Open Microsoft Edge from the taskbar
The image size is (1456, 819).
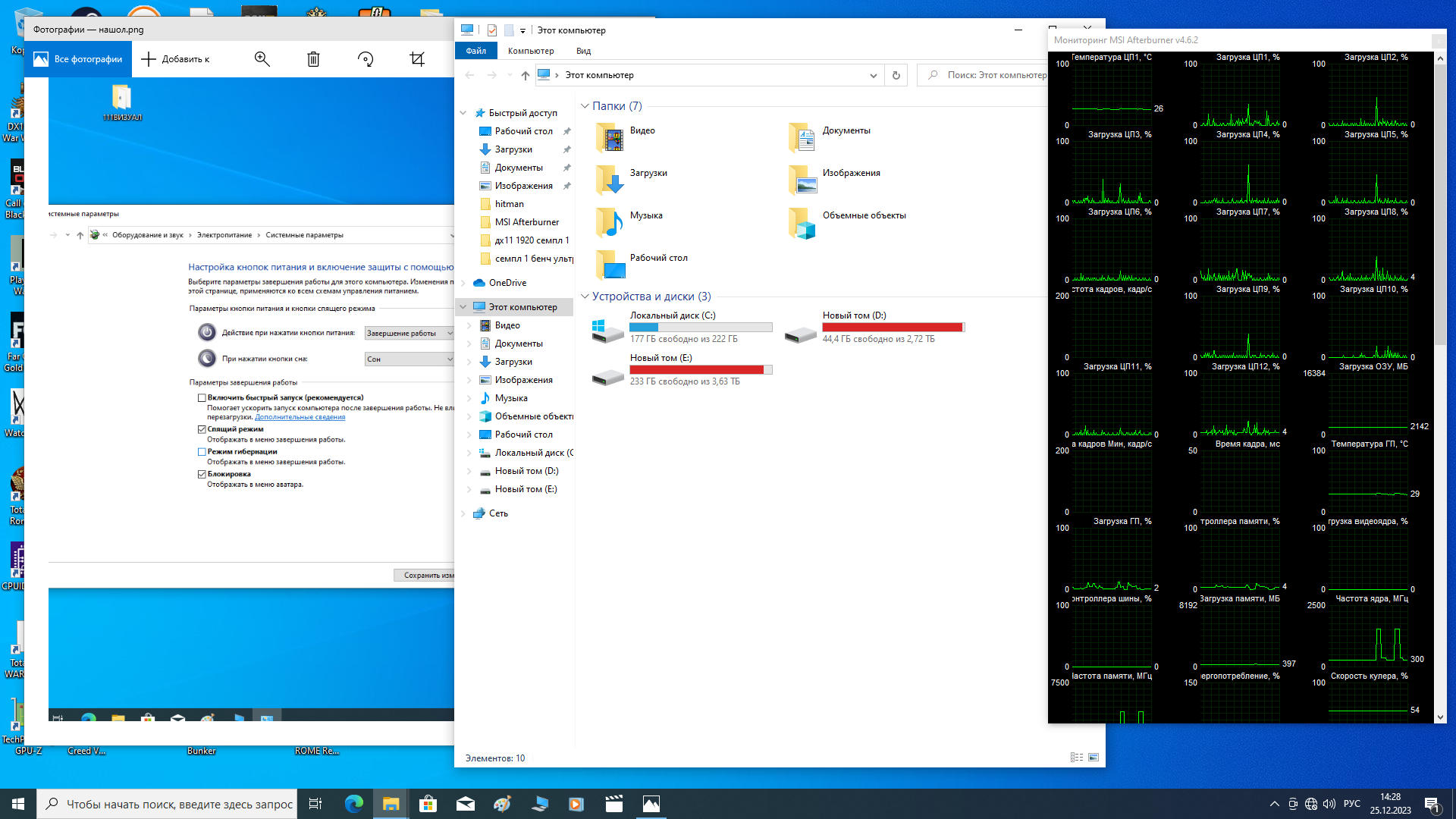tap(353, 804)
